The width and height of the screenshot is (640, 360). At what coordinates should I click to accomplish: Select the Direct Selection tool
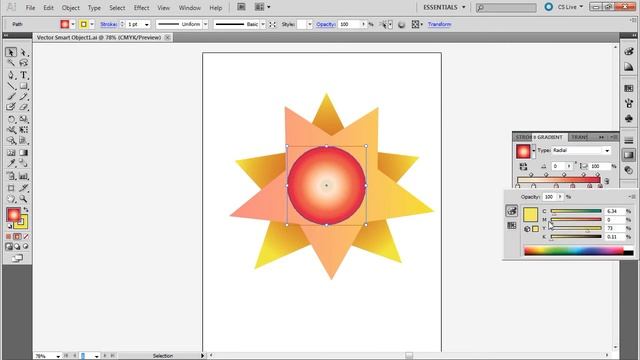[23, 52]
